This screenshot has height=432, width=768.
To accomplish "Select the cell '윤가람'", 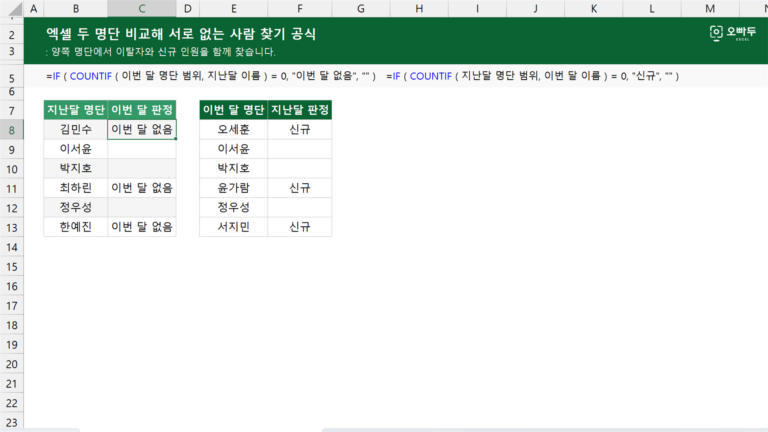I will point(234,188).
